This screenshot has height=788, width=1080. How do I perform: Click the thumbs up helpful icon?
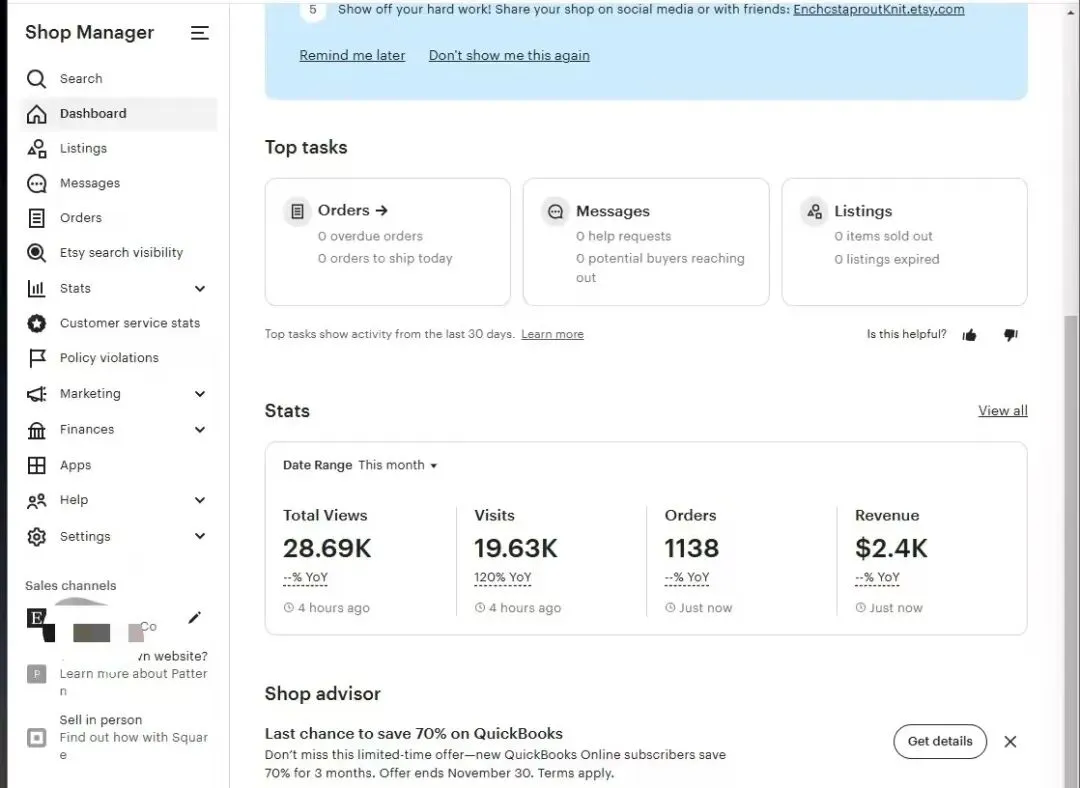[969, 335]
